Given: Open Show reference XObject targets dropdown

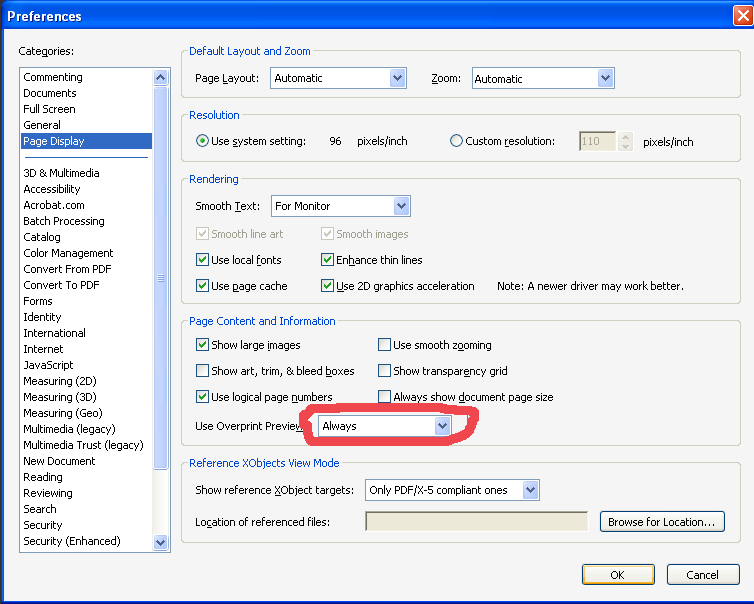Looking at the screenshot, I should pyautogui.click(x=452, y=490).
